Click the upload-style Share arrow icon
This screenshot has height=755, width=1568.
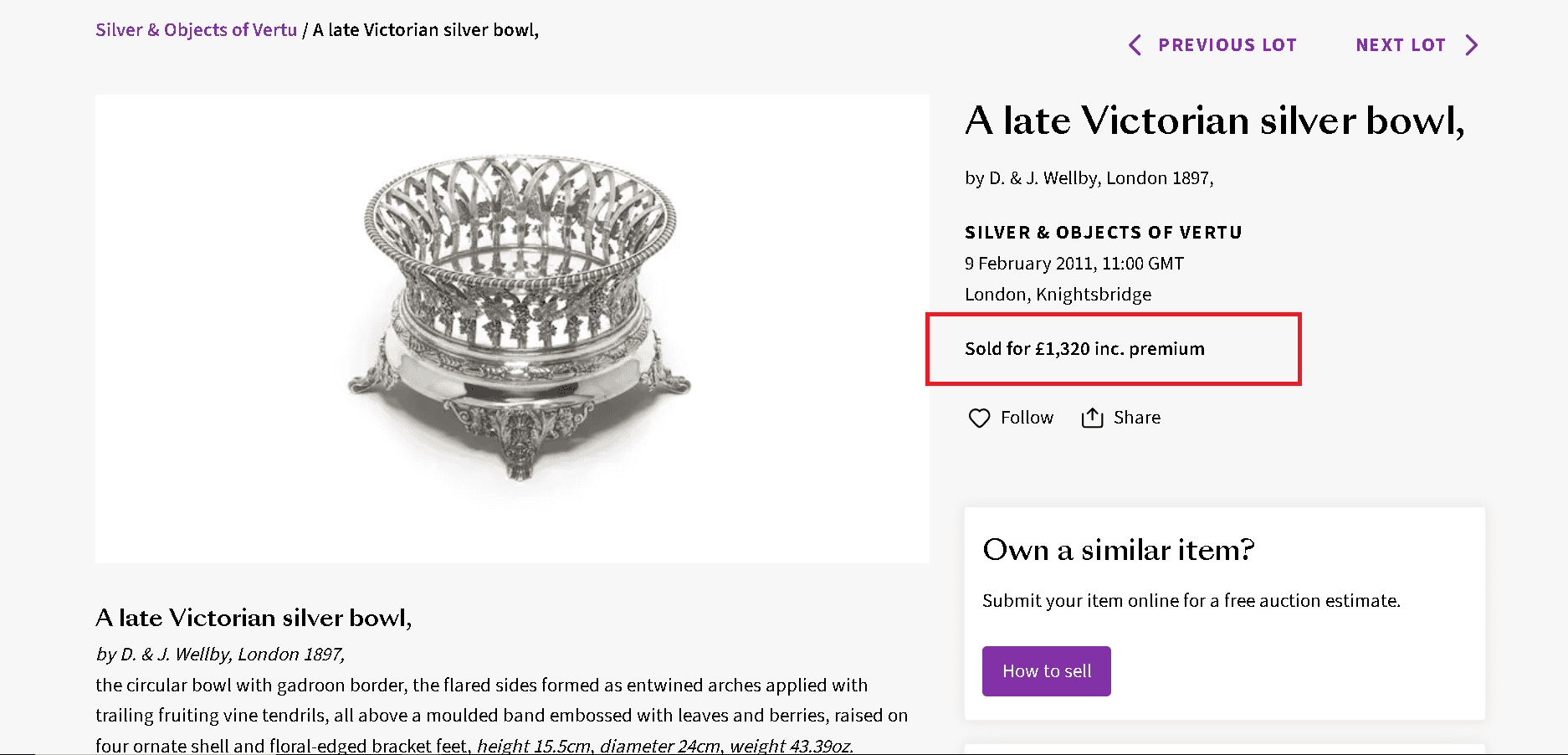click(1092, 417)
